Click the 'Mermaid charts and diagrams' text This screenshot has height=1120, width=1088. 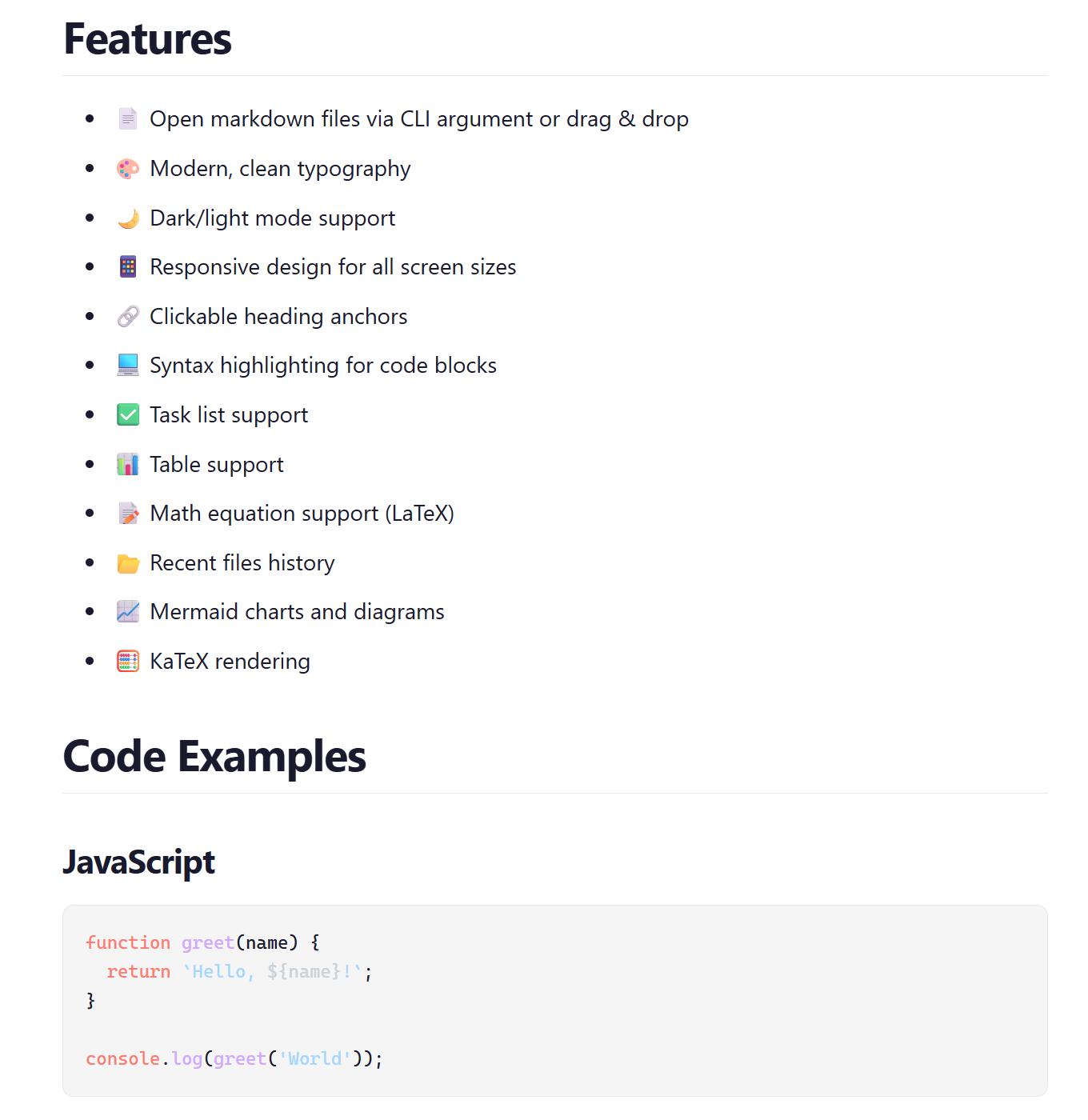point(297,612)
